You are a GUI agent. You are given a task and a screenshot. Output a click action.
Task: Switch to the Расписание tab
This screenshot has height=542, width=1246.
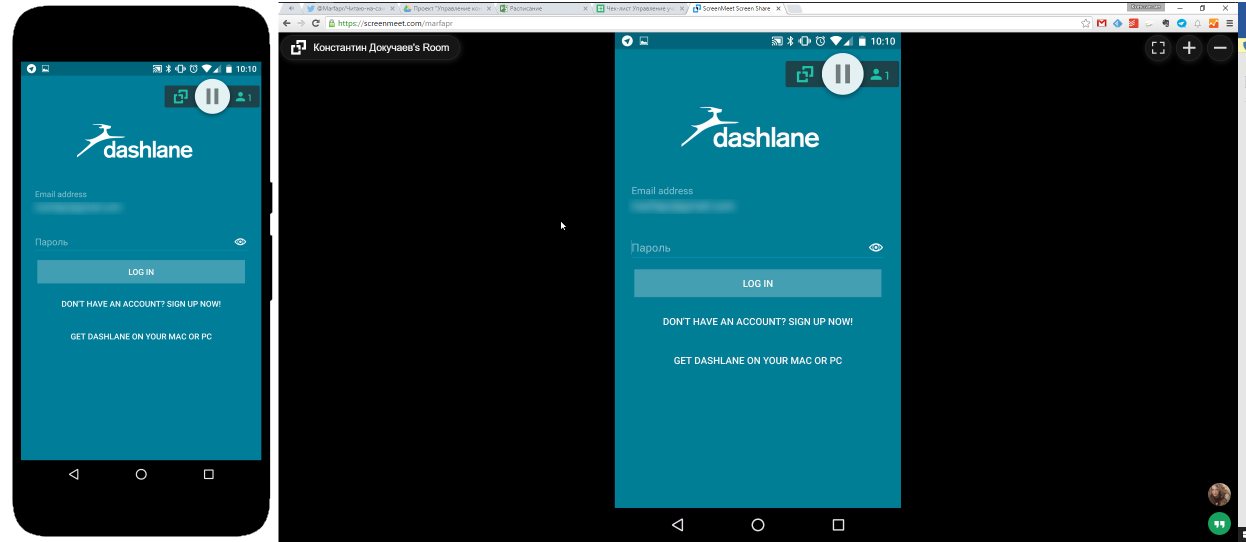543,8
